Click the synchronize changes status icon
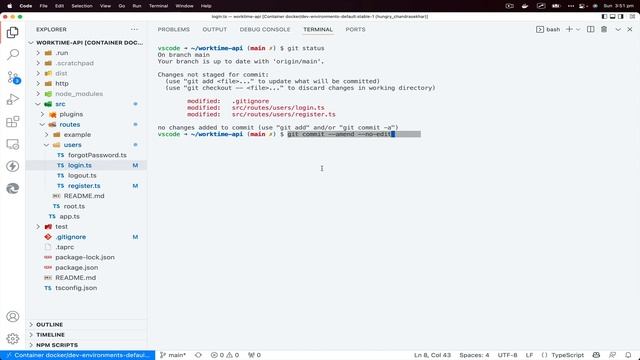Screen dimensions: 640x360 point(198,355)
